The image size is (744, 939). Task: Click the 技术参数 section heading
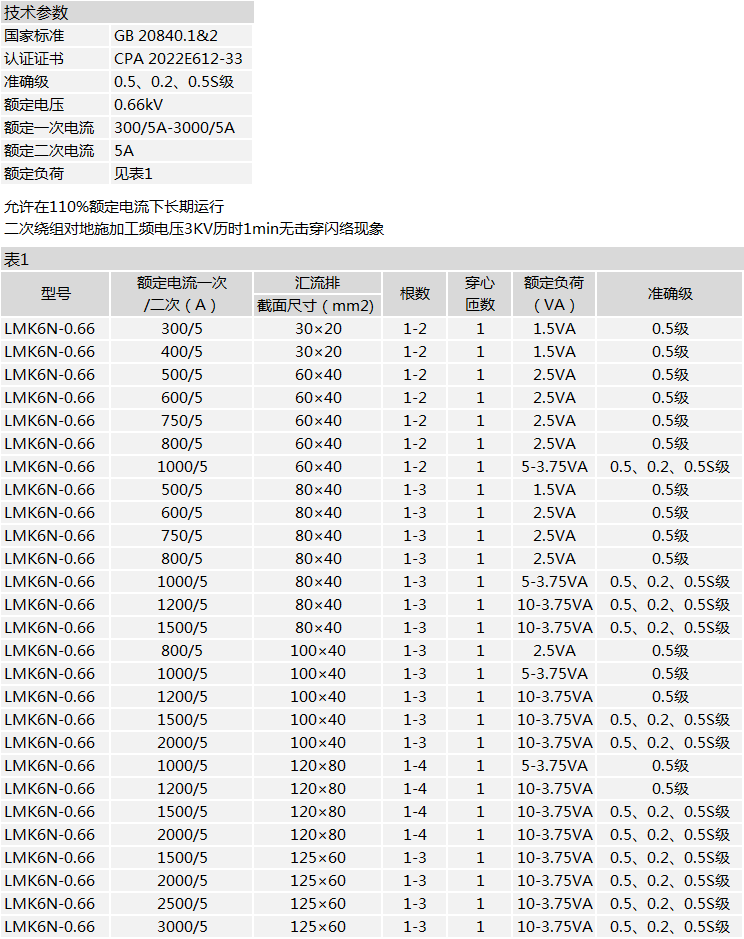tap(37, 13)
